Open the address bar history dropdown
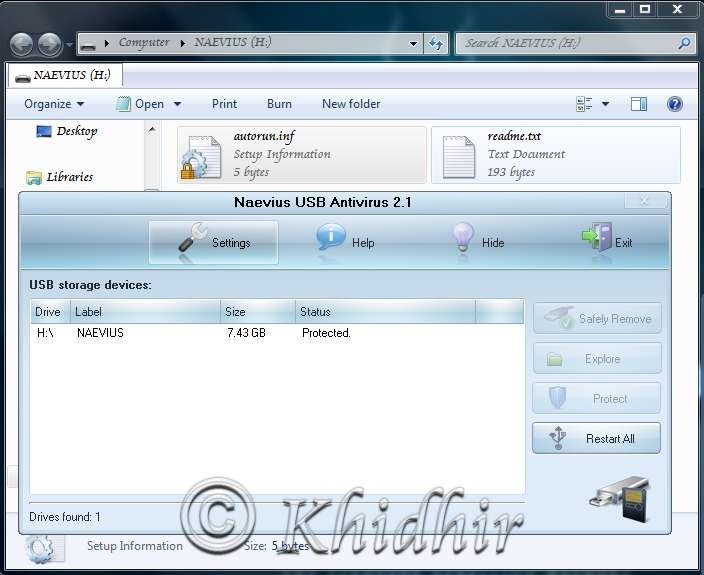 [x=414, y=44]
